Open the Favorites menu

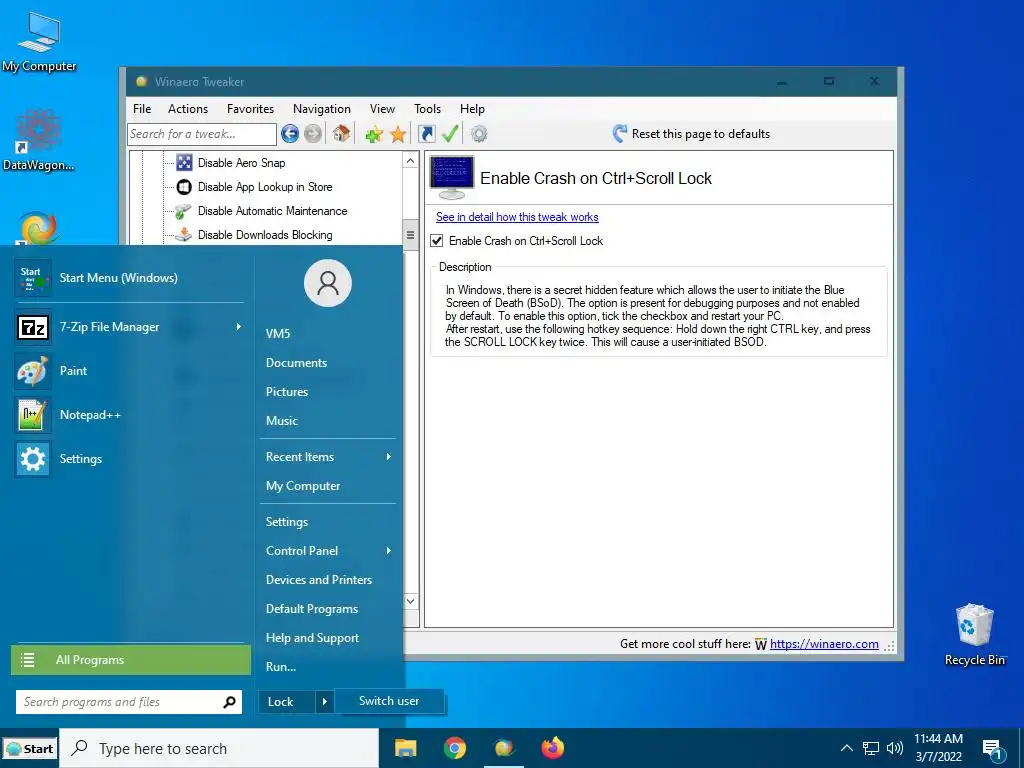250,109
